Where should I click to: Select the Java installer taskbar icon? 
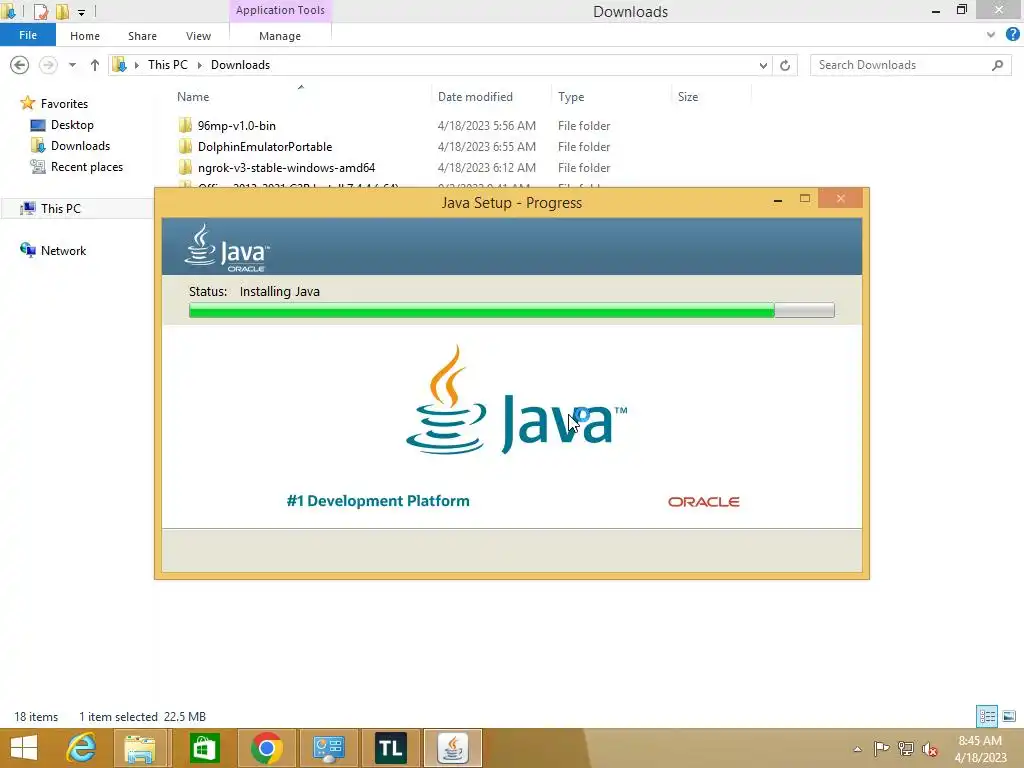point(453,748)
